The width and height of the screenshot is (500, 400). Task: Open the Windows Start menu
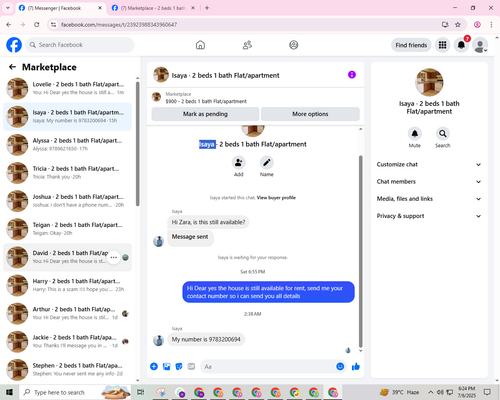click(x=9, y=392)
